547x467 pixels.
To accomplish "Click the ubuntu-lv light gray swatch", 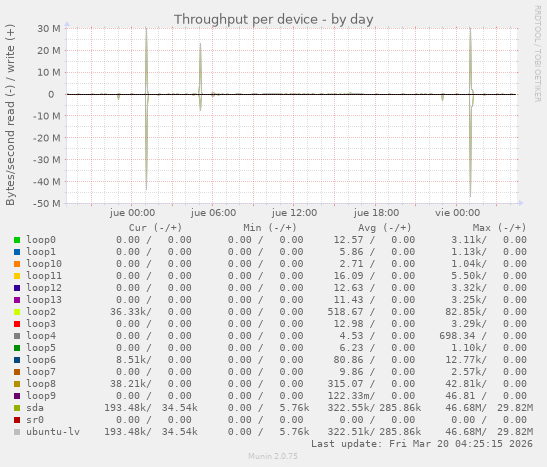I will point(17,432).
